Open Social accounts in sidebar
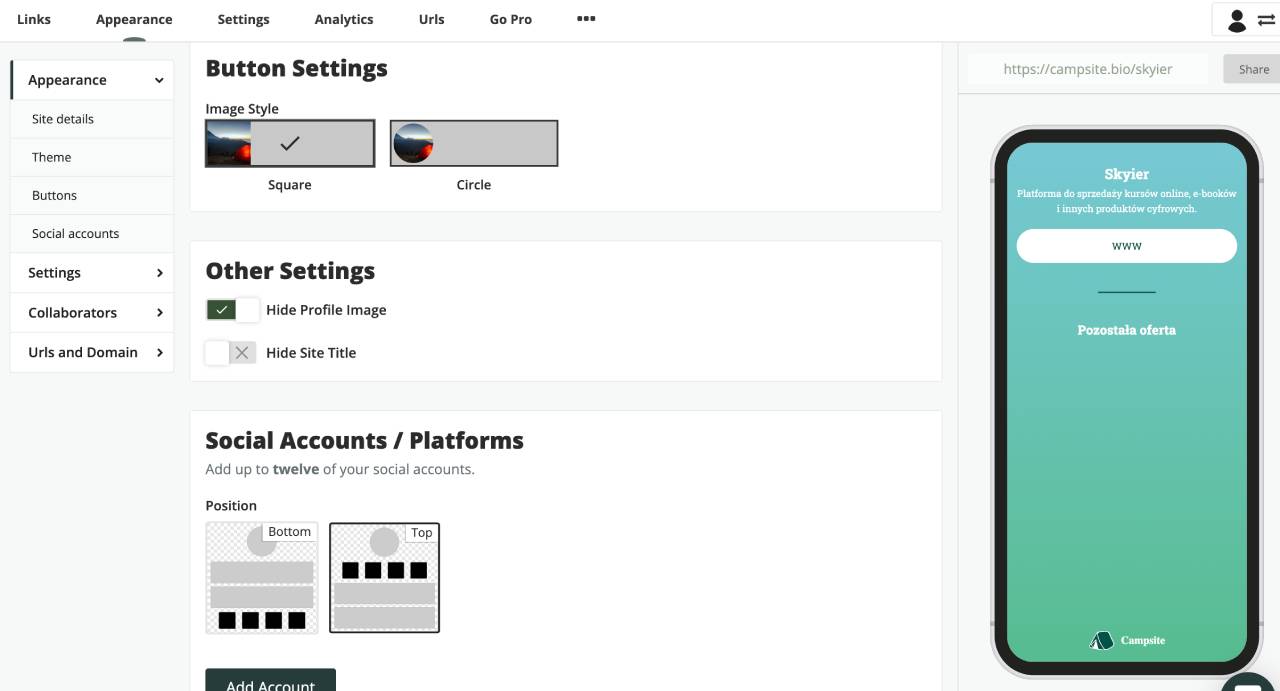 75,234
